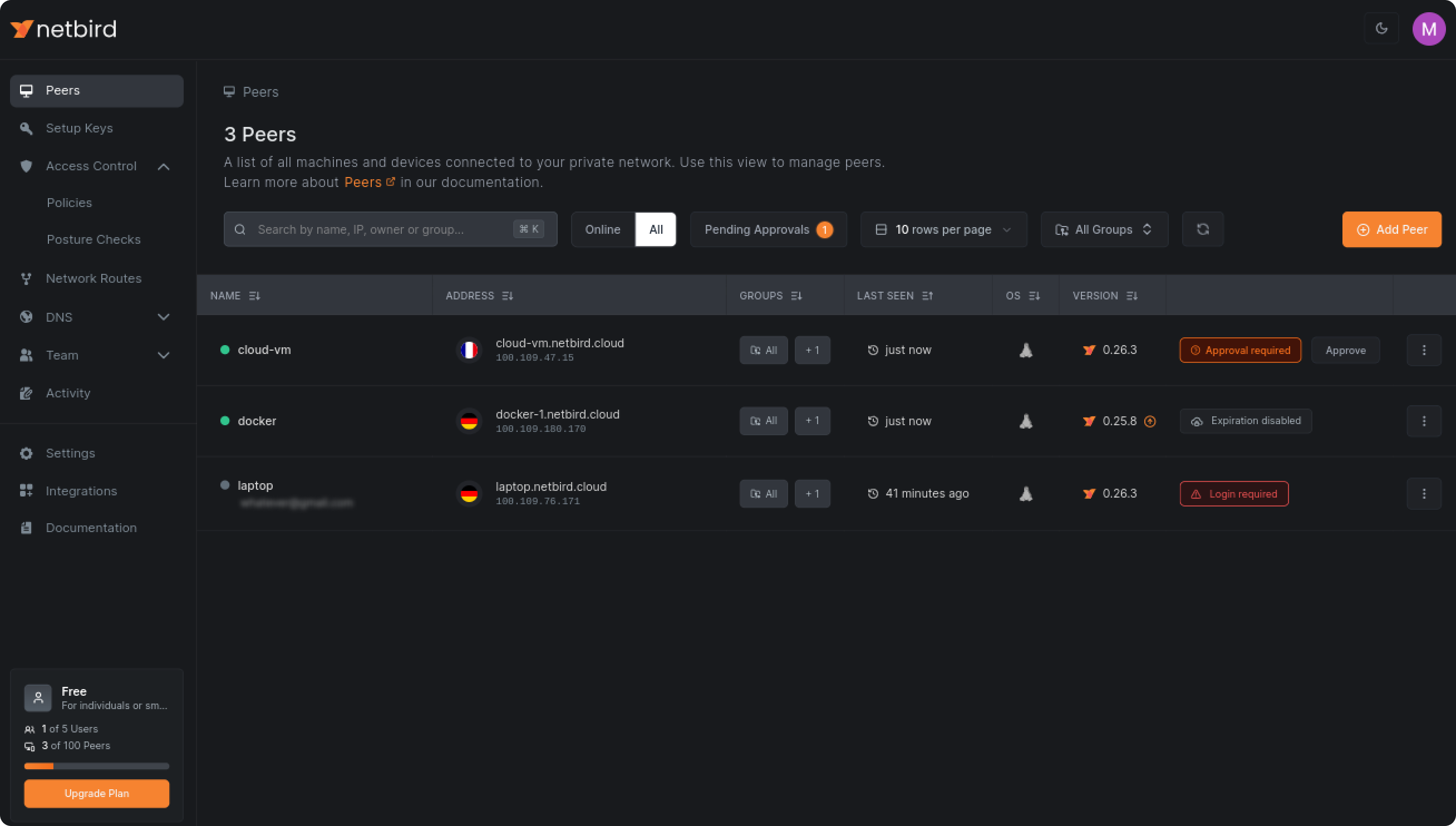Open three-dot menu for laptop peer
This screenshot has height=826, width=1456.
(1423, 494)
